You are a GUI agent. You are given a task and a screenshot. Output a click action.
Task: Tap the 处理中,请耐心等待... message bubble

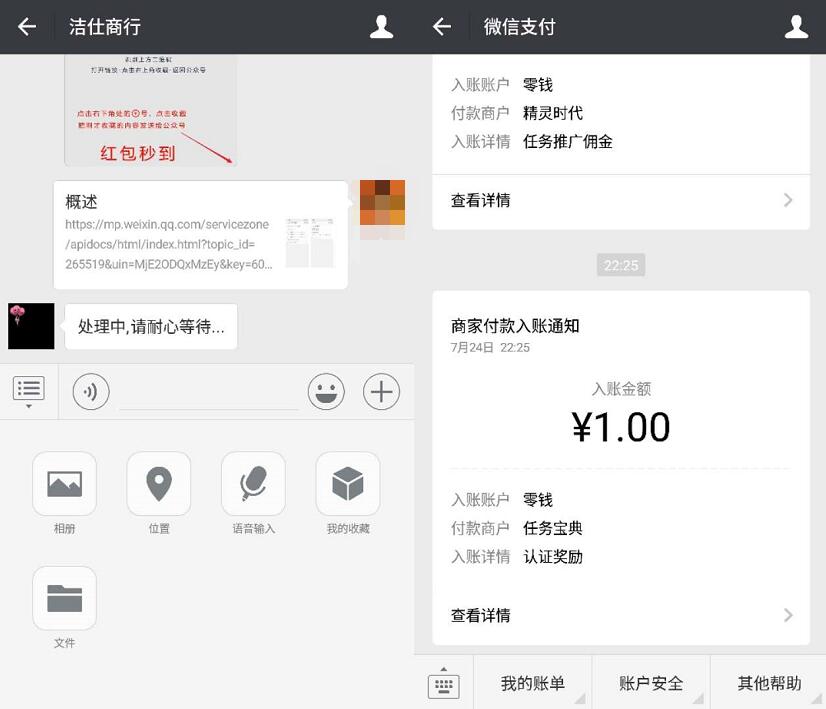pyautogui.click(x=151, y=327)
